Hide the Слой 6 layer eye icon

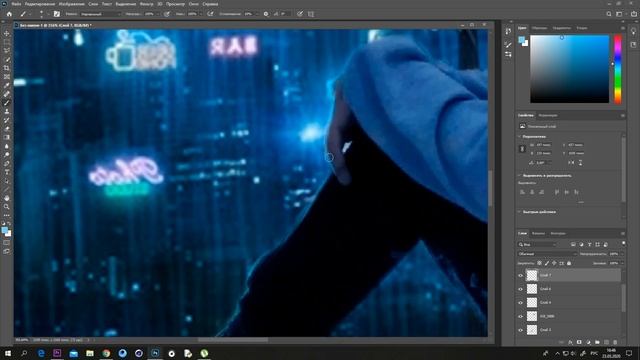(x=520, y=289)
